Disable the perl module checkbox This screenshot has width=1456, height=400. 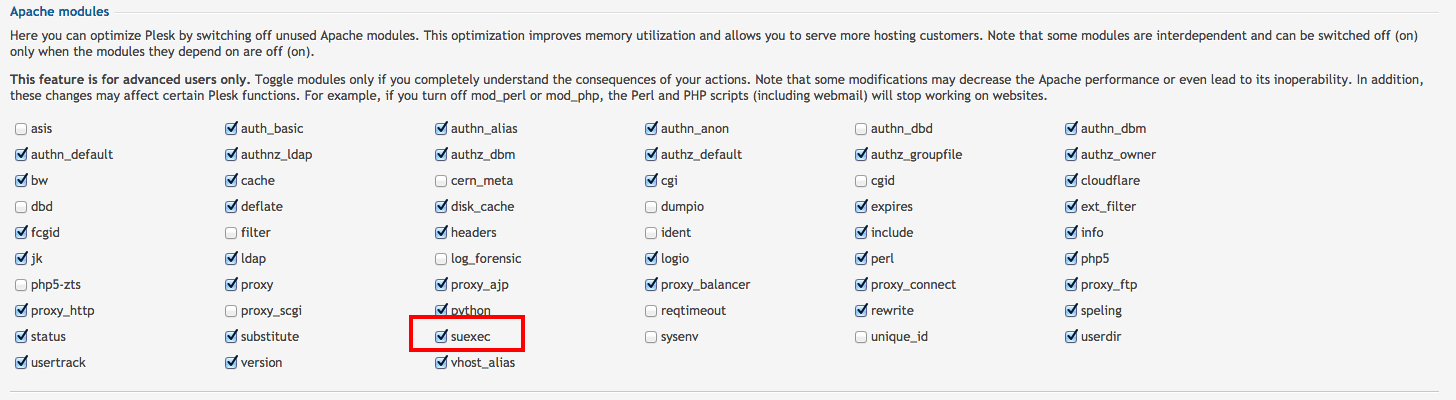pos(862,259)
